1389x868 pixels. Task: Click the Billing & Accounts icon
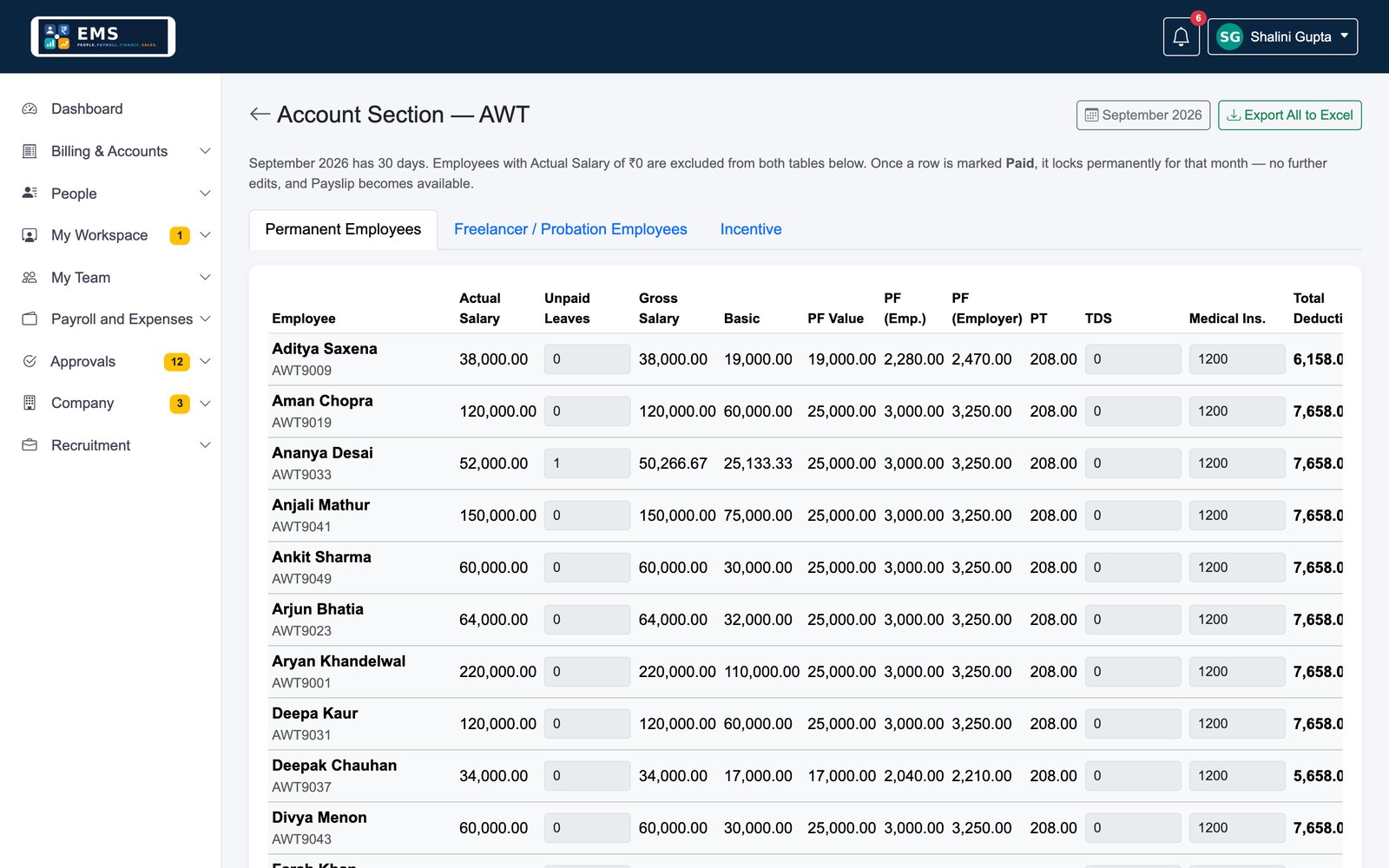pyautogui.click(x=30, y=151)
